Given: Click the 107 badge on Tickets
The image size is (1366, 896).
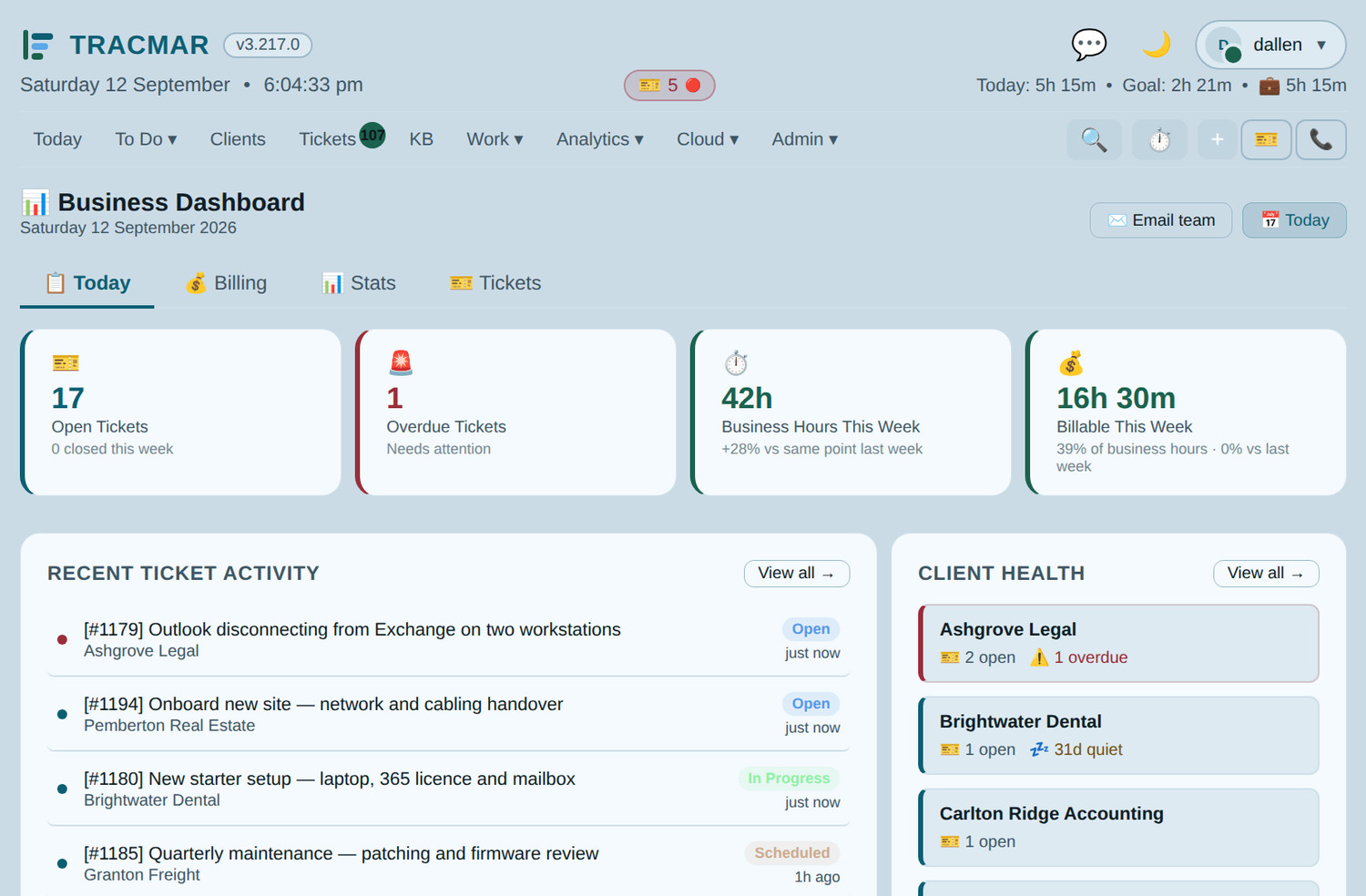Looking at the screenshot, I should pos(372,135).
